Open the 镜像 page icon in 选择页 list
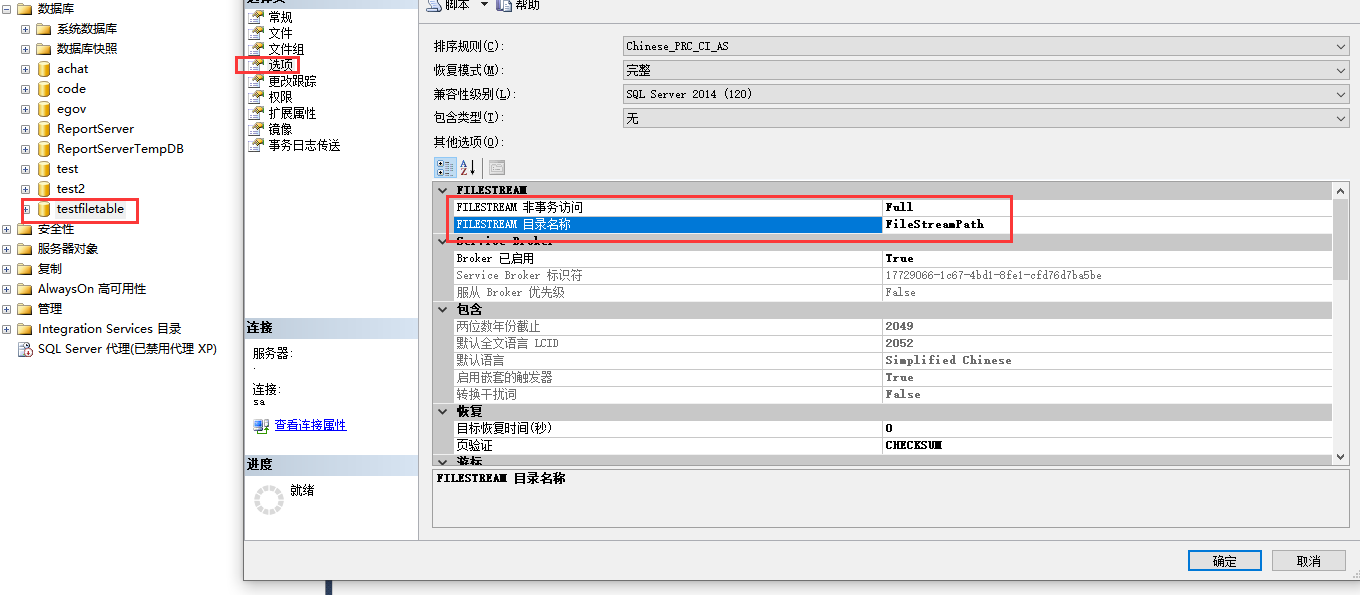Viewport: 1360px width, 595px height. (x=258, y=128)
